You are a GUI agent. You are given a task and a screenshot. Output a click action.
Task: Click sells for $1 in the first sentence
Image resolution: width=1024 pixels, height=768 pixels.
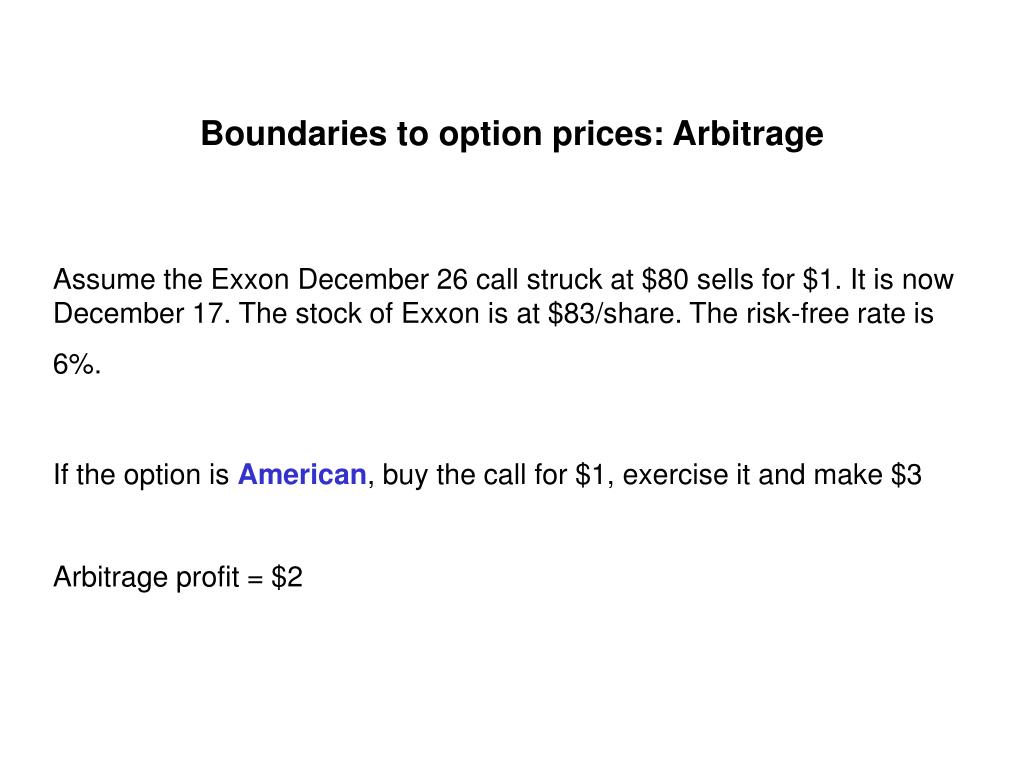tap(765, 280)
